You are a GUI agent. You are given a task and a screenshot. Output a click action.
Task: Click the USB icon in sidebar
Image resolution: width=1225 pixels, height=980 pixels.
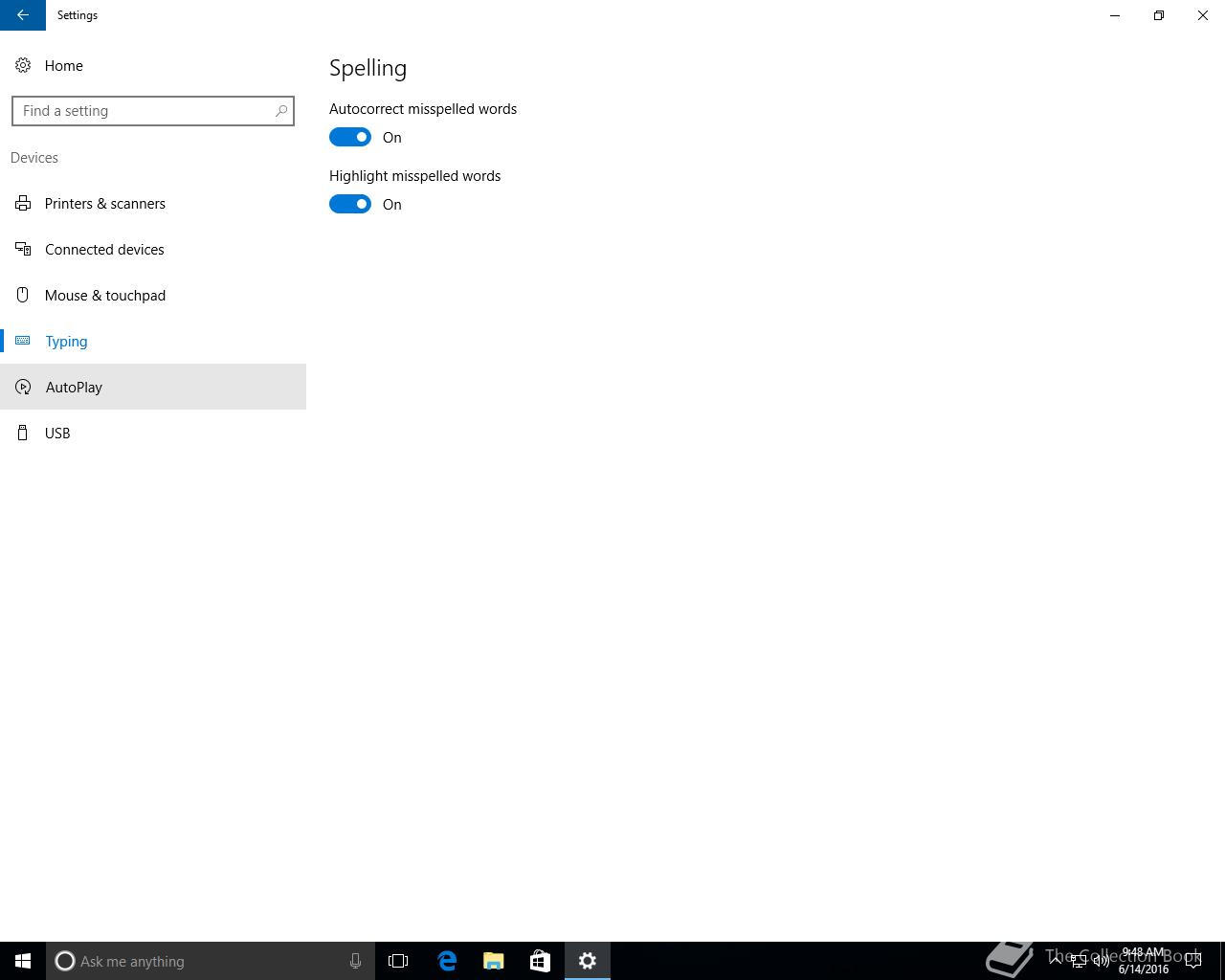tap(23, 433)
